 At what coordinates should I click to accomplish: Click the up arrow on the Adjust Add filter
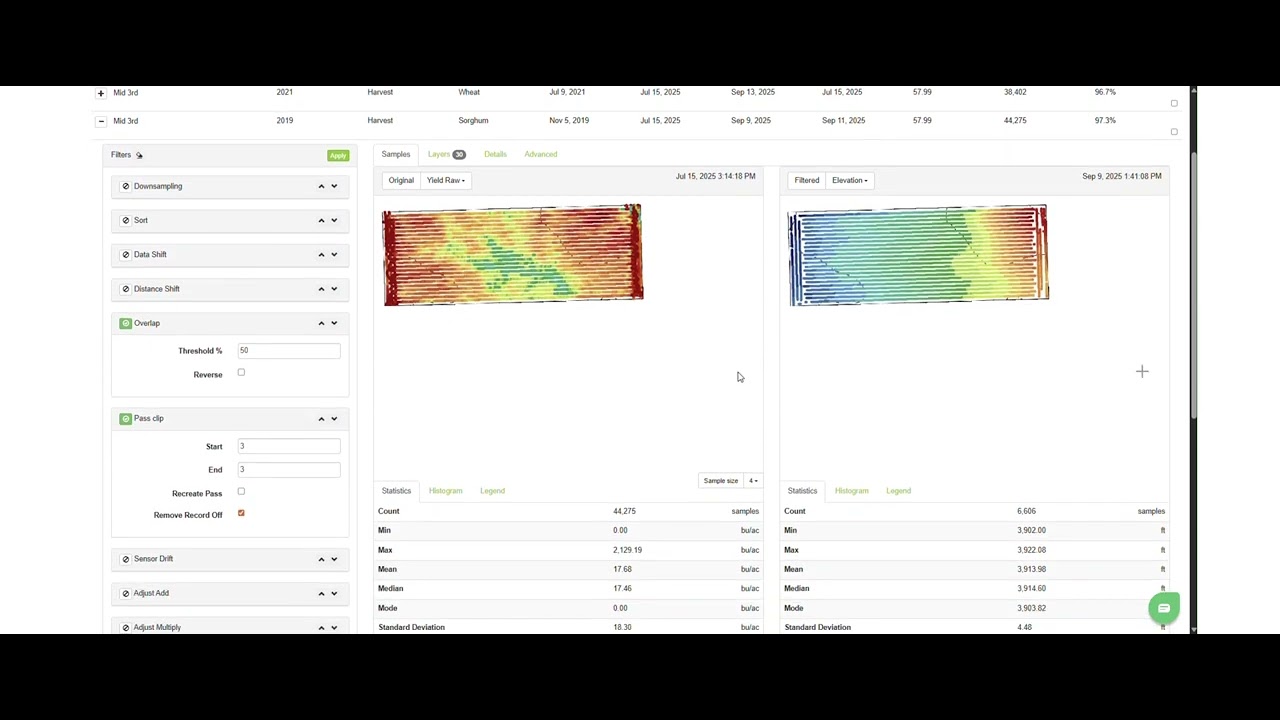click(321, 593)
